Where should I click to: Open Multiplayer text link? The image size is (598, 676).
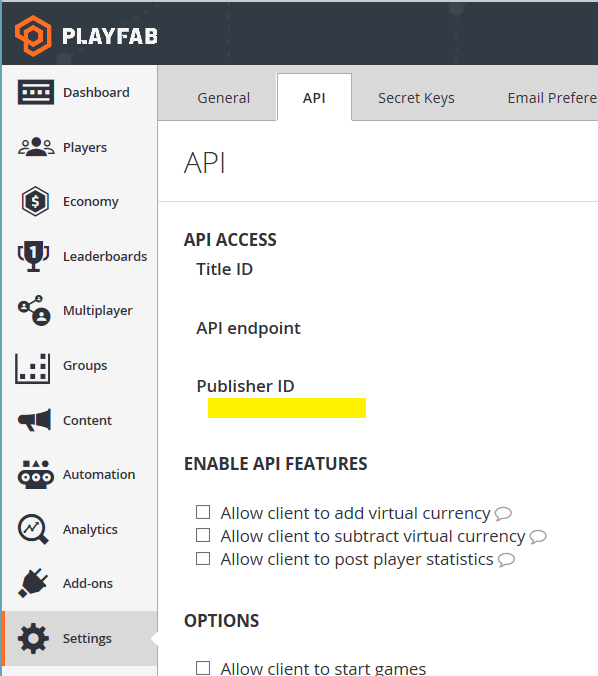tap(98, 310)
